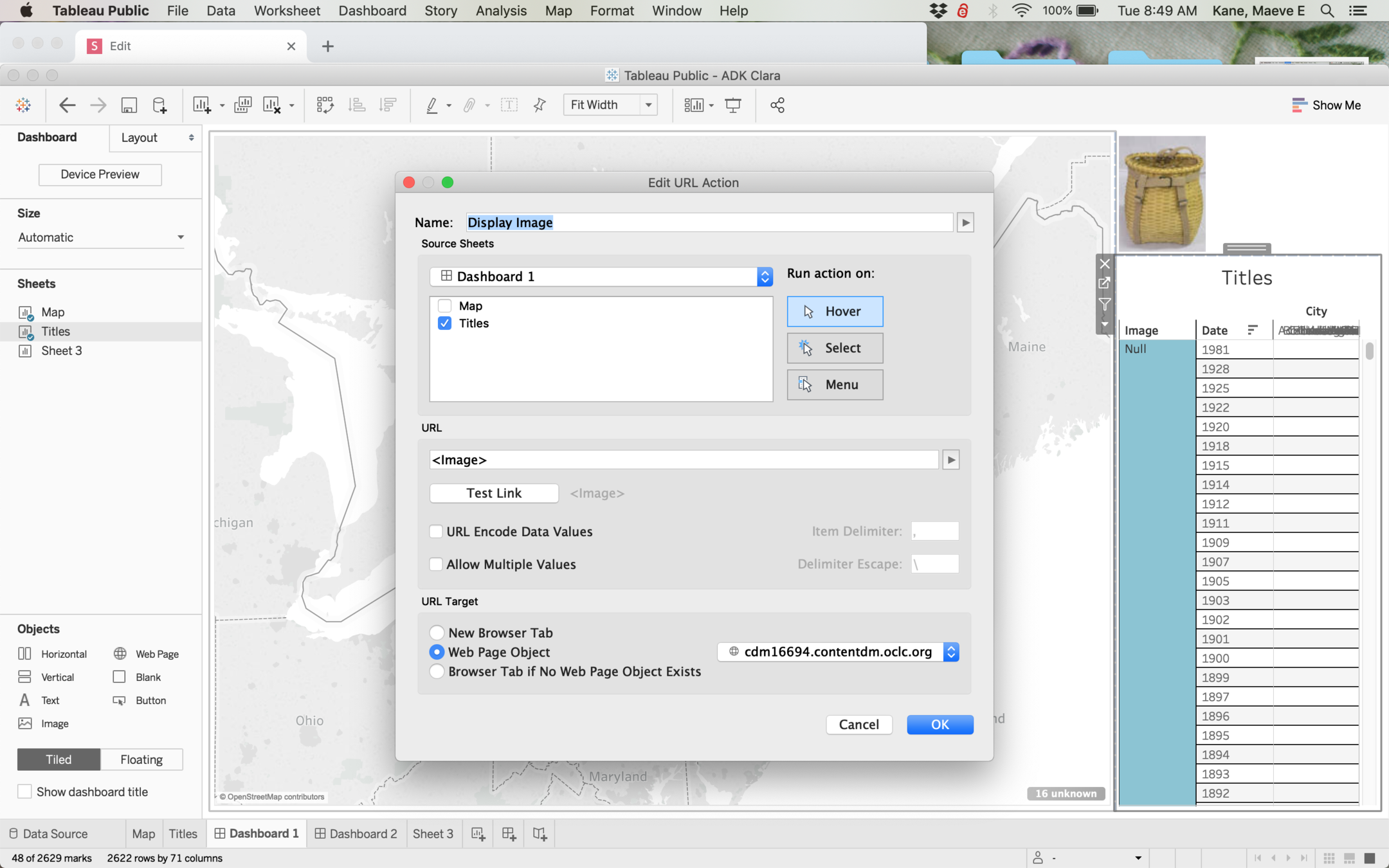Image resolution: width=1389 pixels, height=868 pixels.
Task: Click the presentation mode icon
Action: [x=732, y=105]
